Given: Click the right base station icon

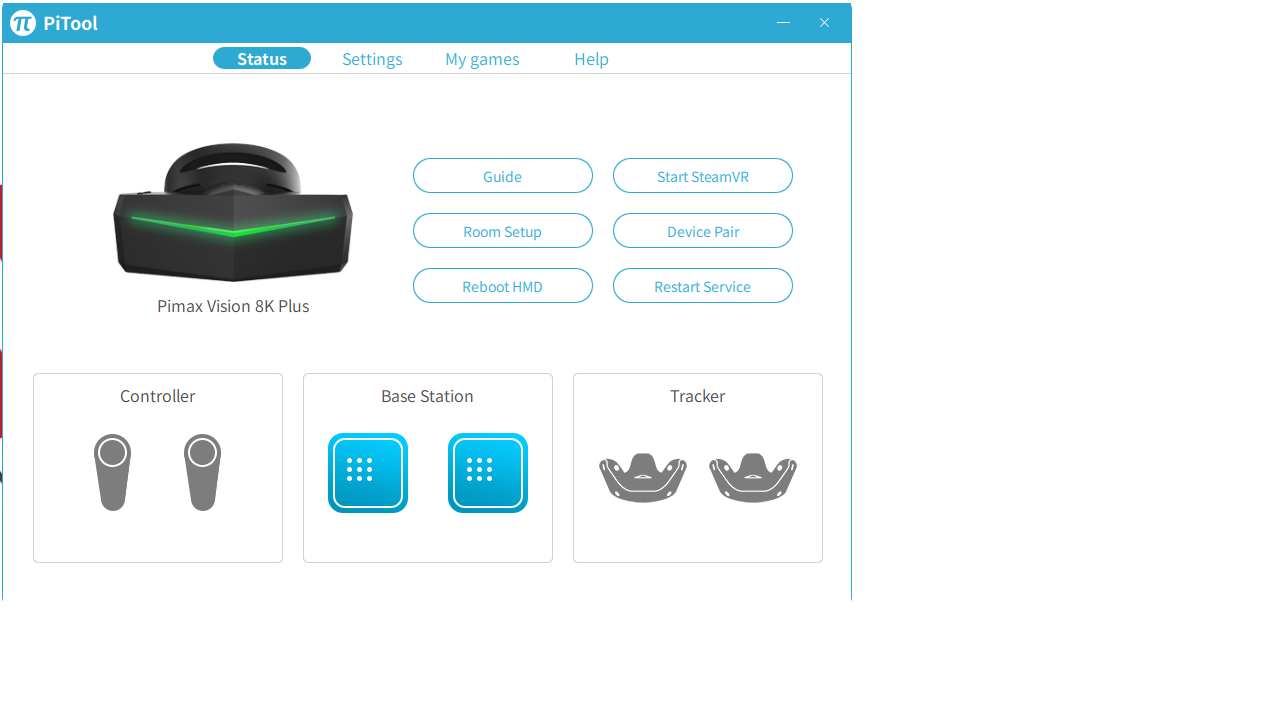Looking at the screenshot, I should pos(488,473).
